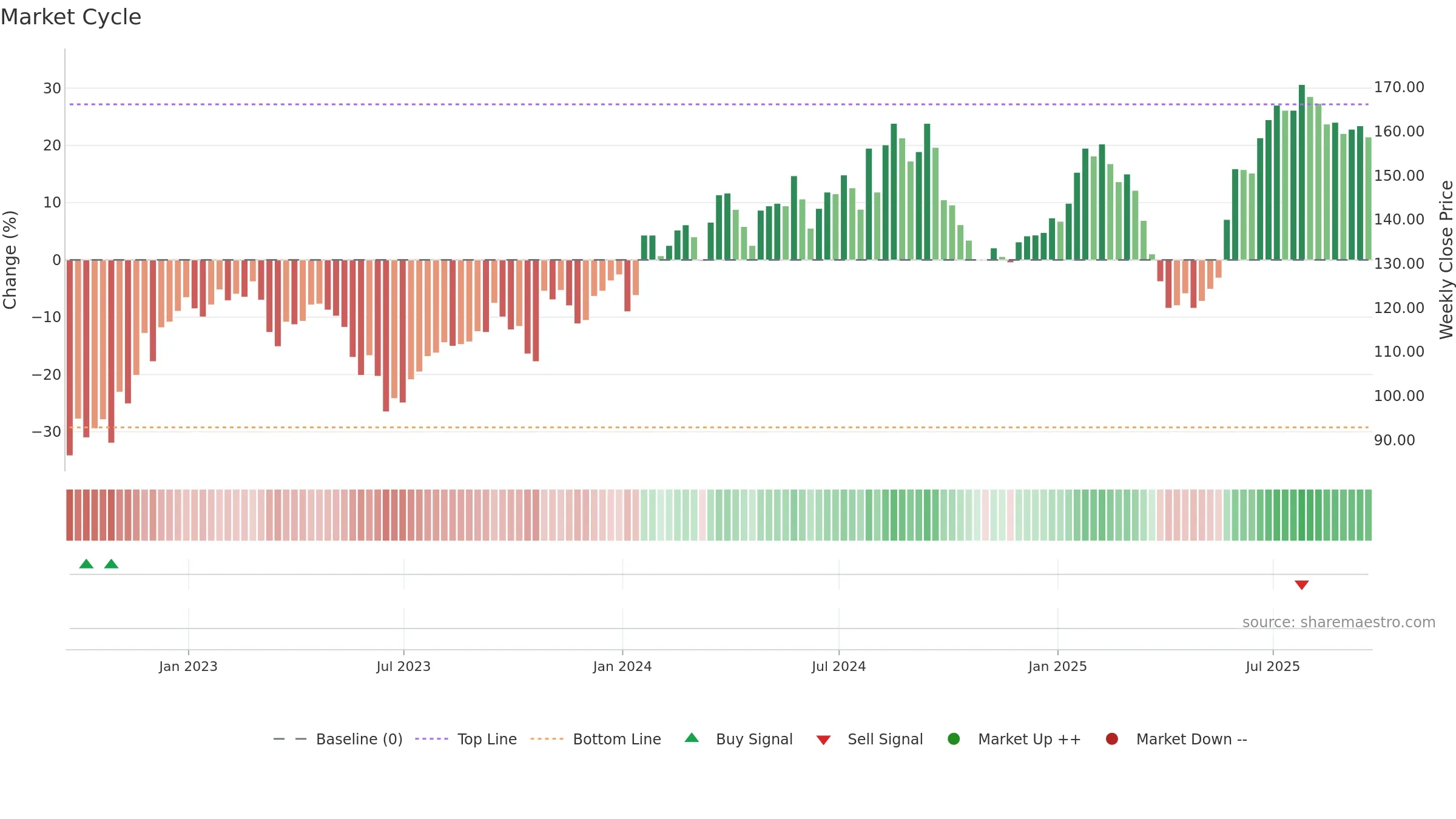Click the Jan 2024 x-axis label
The height and width of the screenshot is (819, 1456).
(x=622, y=666)
